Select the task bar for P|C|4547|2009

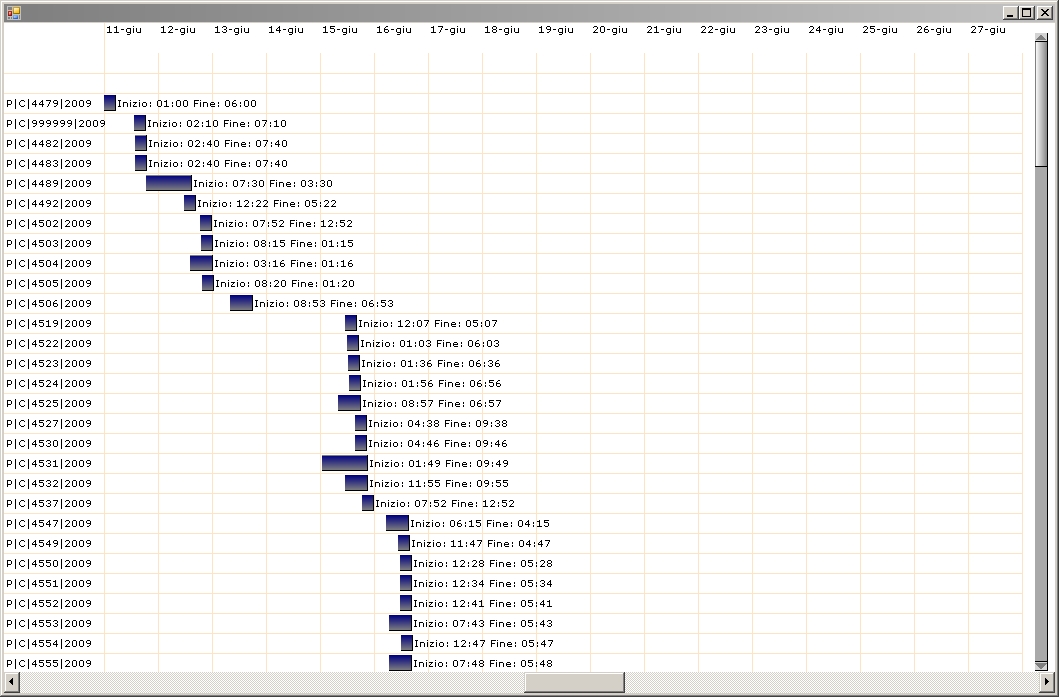[397, 523]
